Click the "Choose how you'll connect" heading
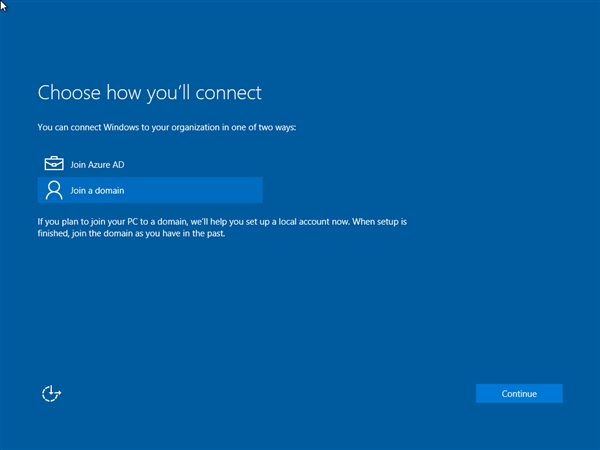The image size is (600, 450). (149, 93)
